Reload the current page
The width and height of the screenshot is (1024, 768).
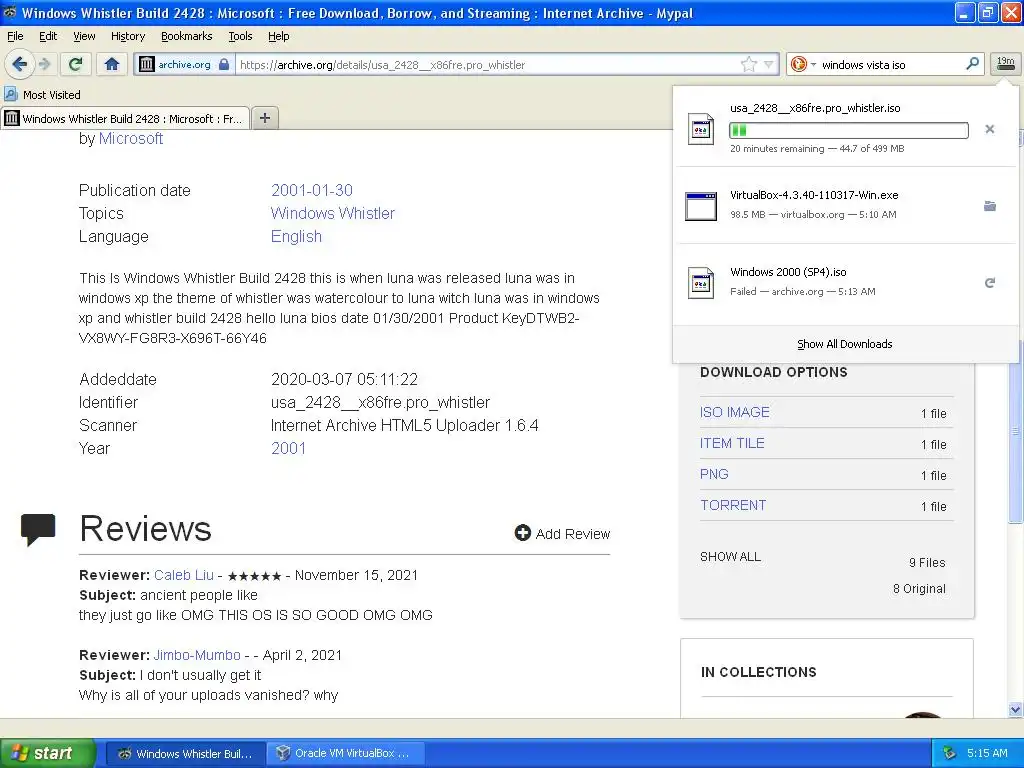75,64
